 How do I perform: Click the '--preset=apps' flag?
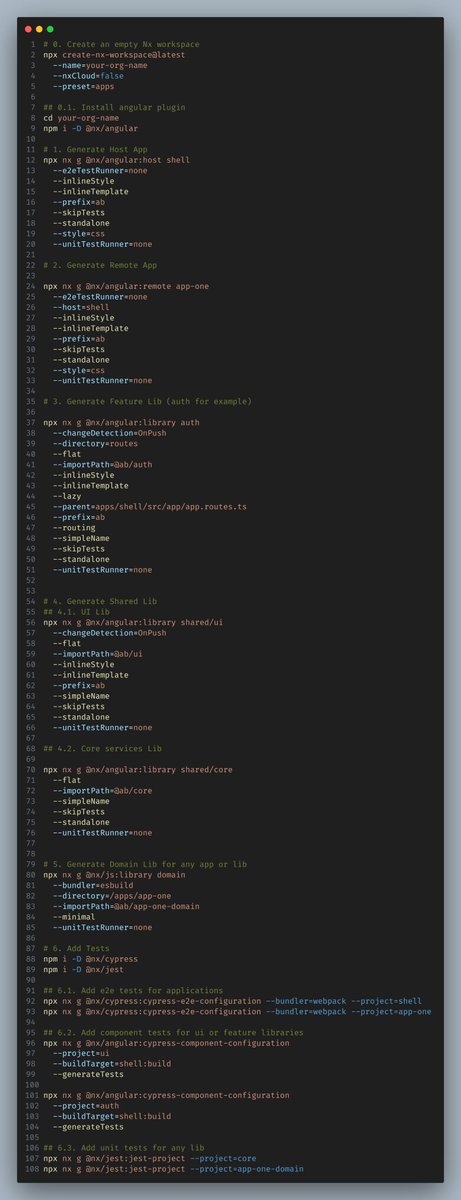(85, 86)
